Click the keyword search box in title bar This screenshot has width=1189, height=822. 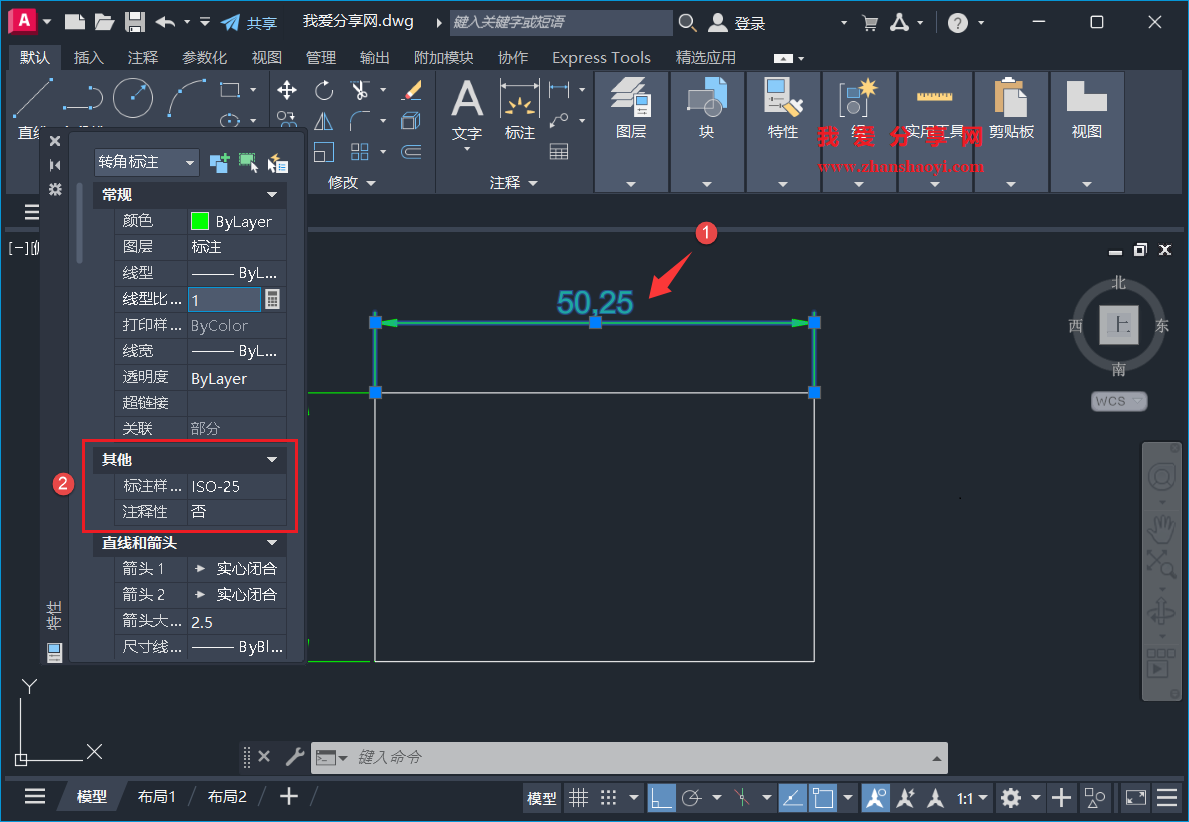pos(561,22)
